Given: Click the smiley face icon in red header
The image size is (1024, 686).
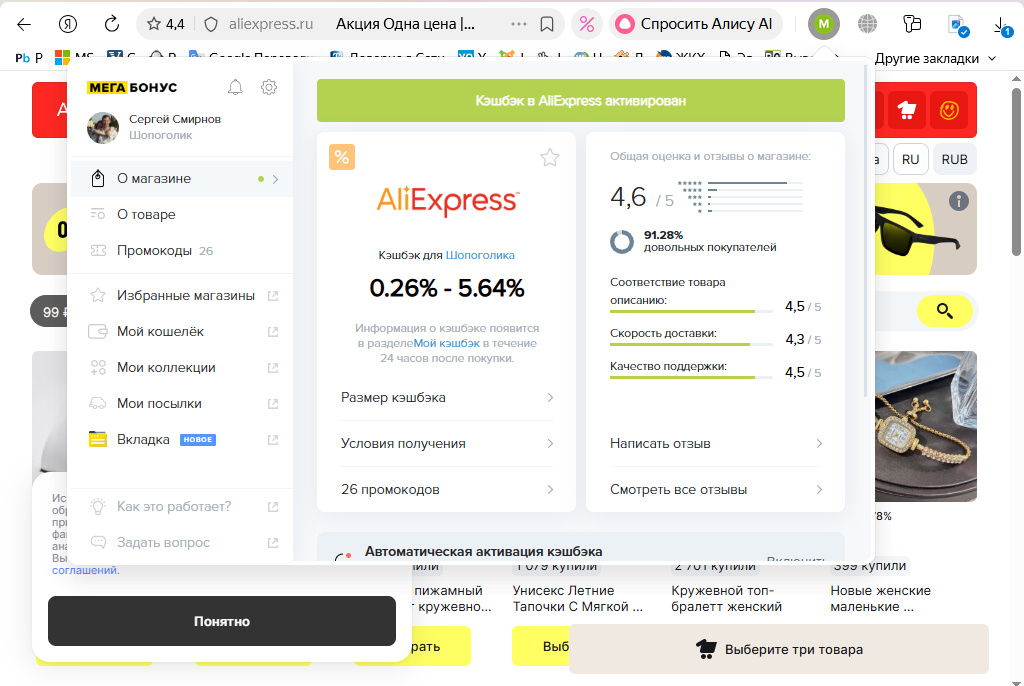Looking at the screenshot, I should tap(949, 110).
